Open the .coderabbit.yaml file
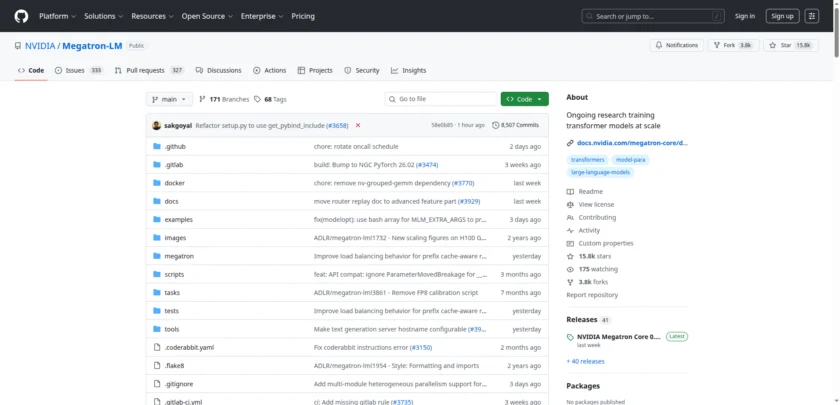The image size is (840, 405). (x=189, y=347)
